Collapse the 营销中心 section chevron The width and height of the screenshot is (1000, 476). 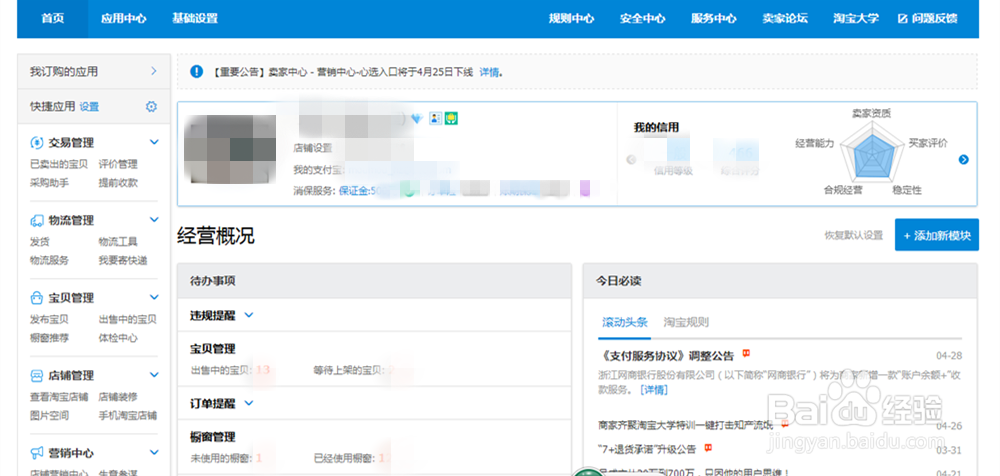point(154,452)
